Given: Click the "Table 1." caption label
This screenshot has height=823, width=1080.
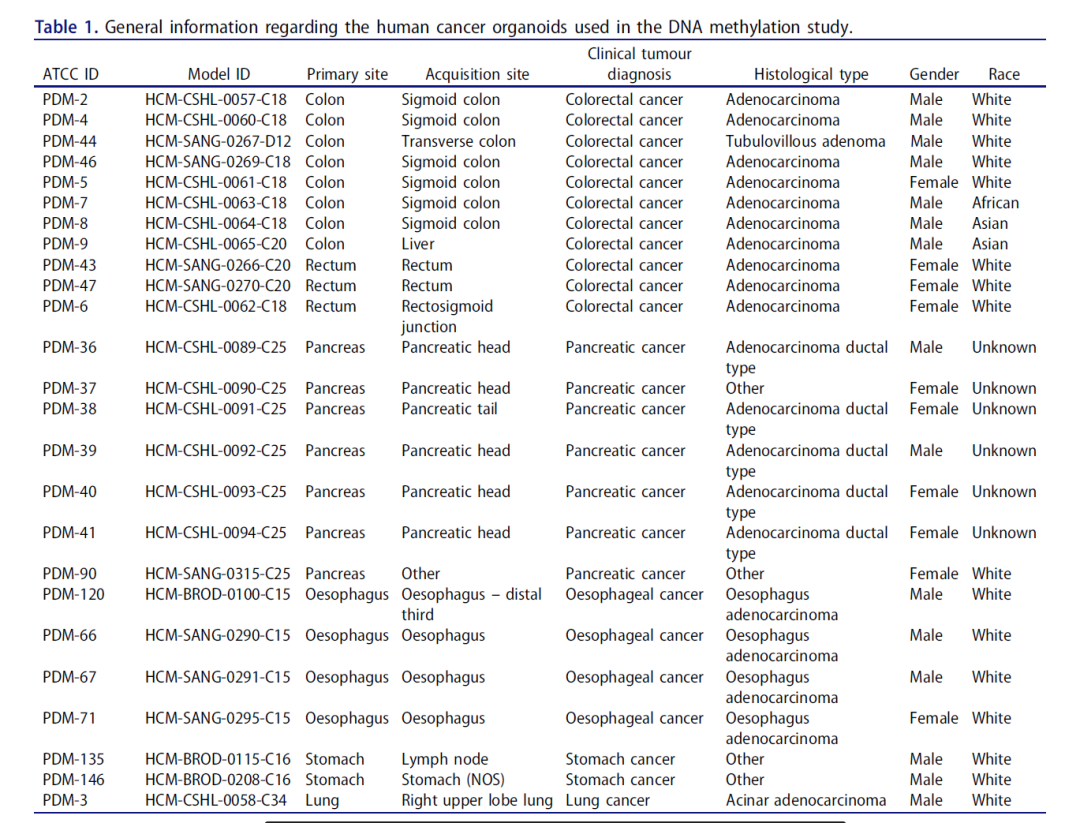Looking at the screenshot, I should point(66,27).
